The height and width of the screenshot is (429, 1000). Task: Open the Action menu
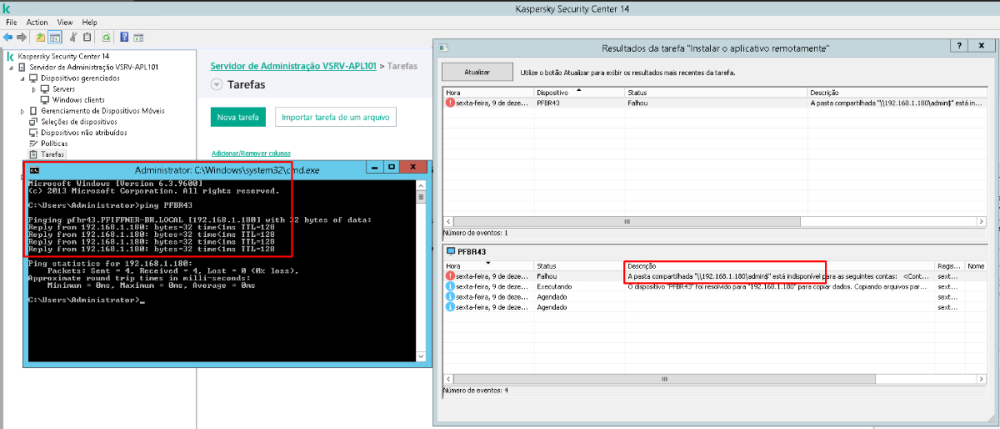pos(37,21)
